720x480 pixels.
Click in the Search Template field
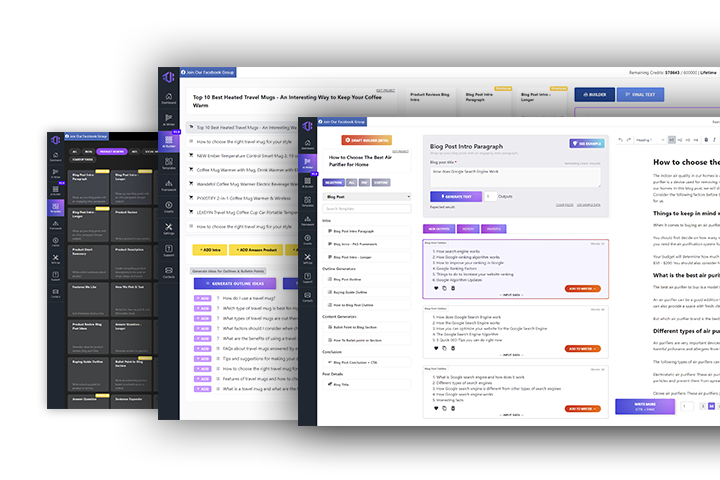(x=367, y=209)
